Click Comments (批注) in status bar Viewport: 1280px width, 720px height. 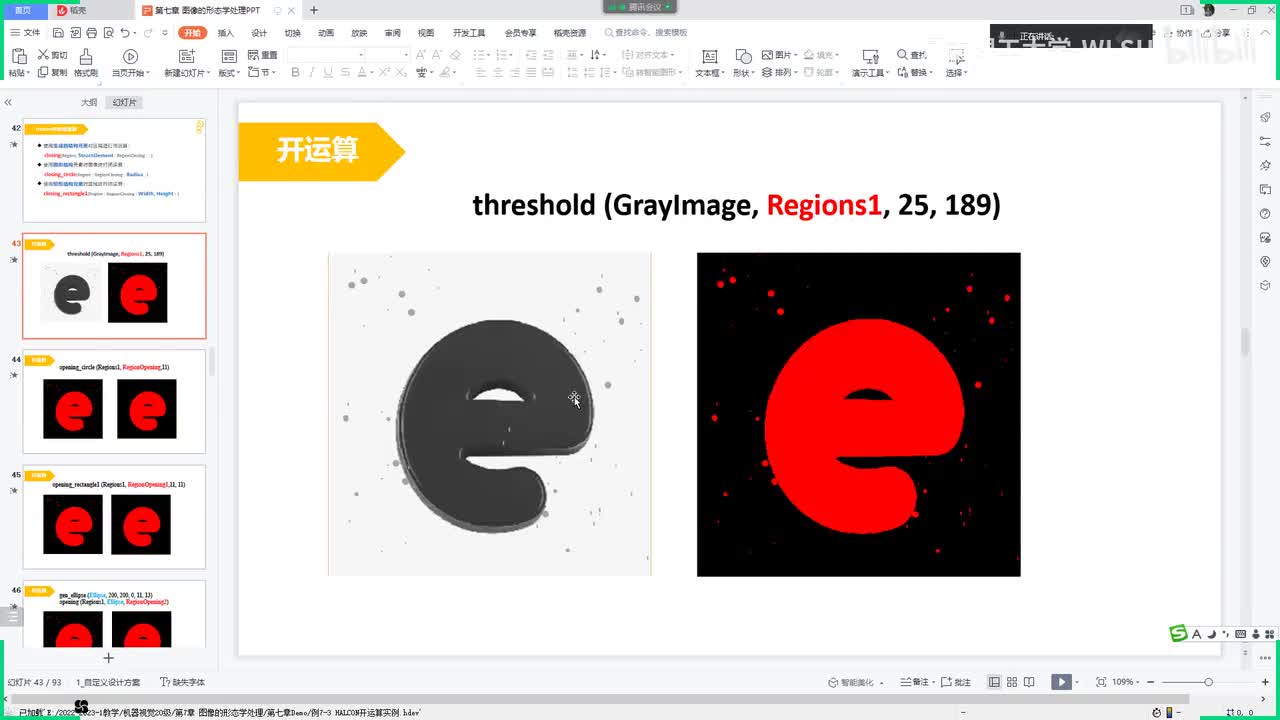[x=956, y=682]
